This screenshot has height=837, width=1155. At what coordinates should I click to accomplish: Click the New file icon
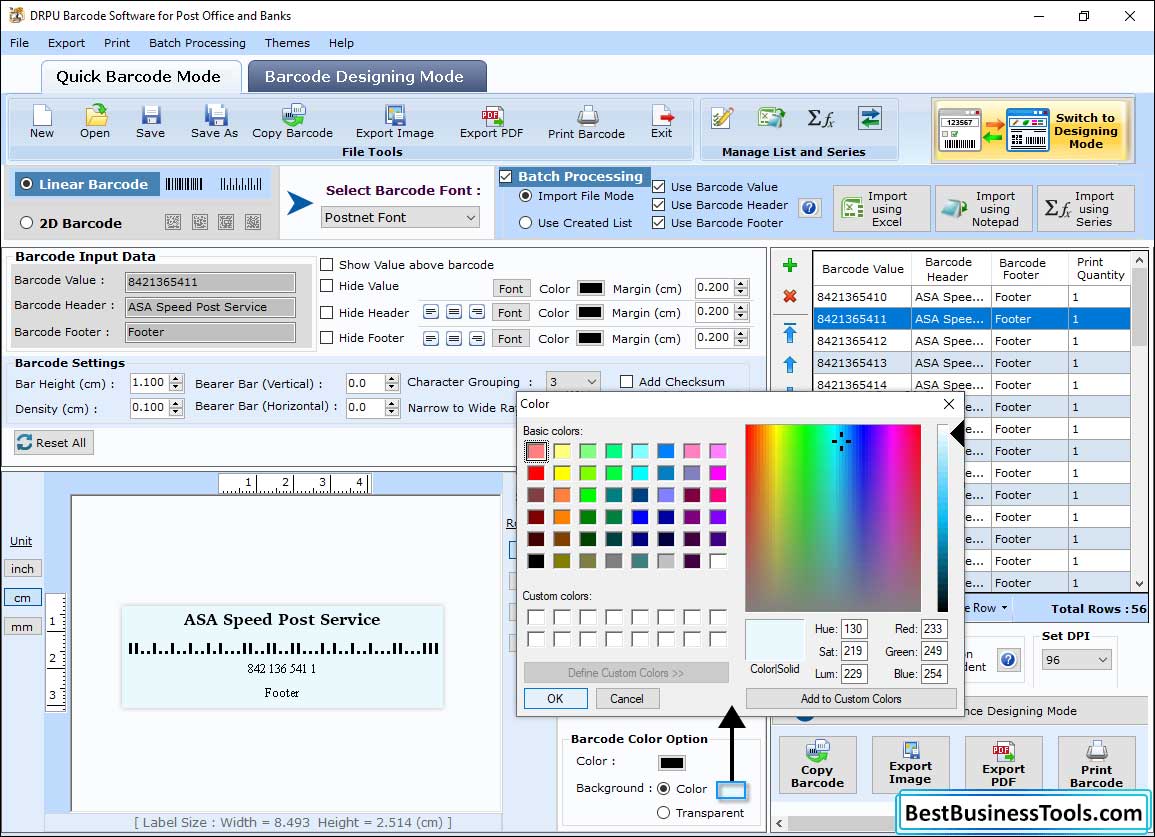tap(42, 122)
